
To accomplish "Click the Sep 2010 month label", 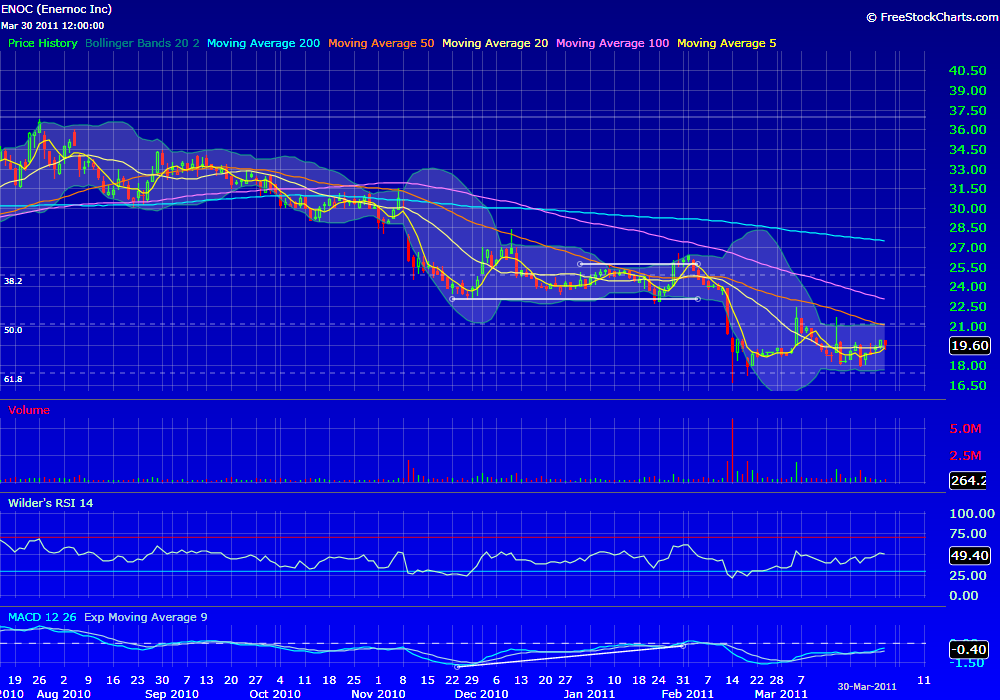I will [172, 694].
